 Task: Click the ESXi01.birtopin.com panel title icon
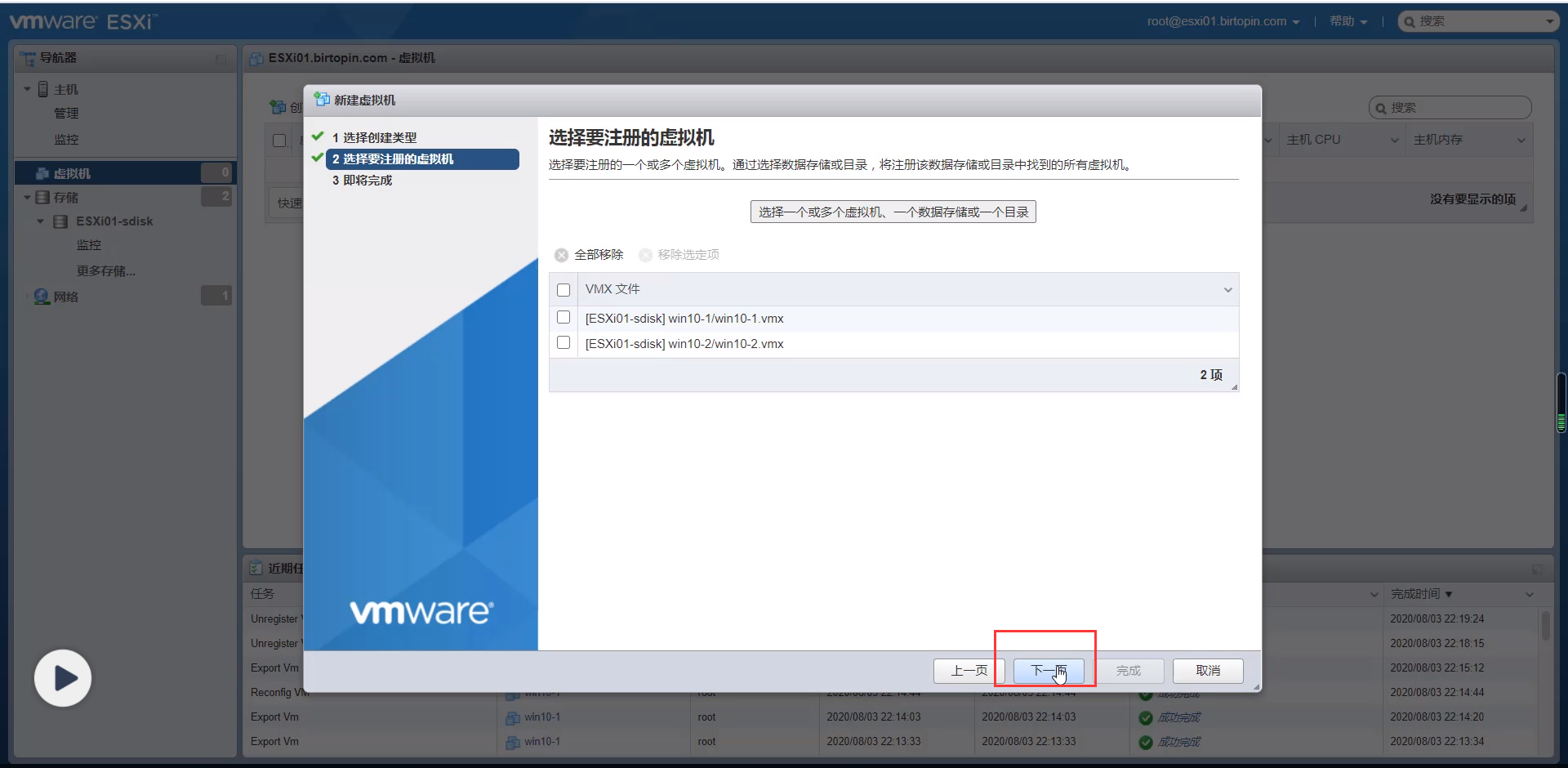pos(256,58)
